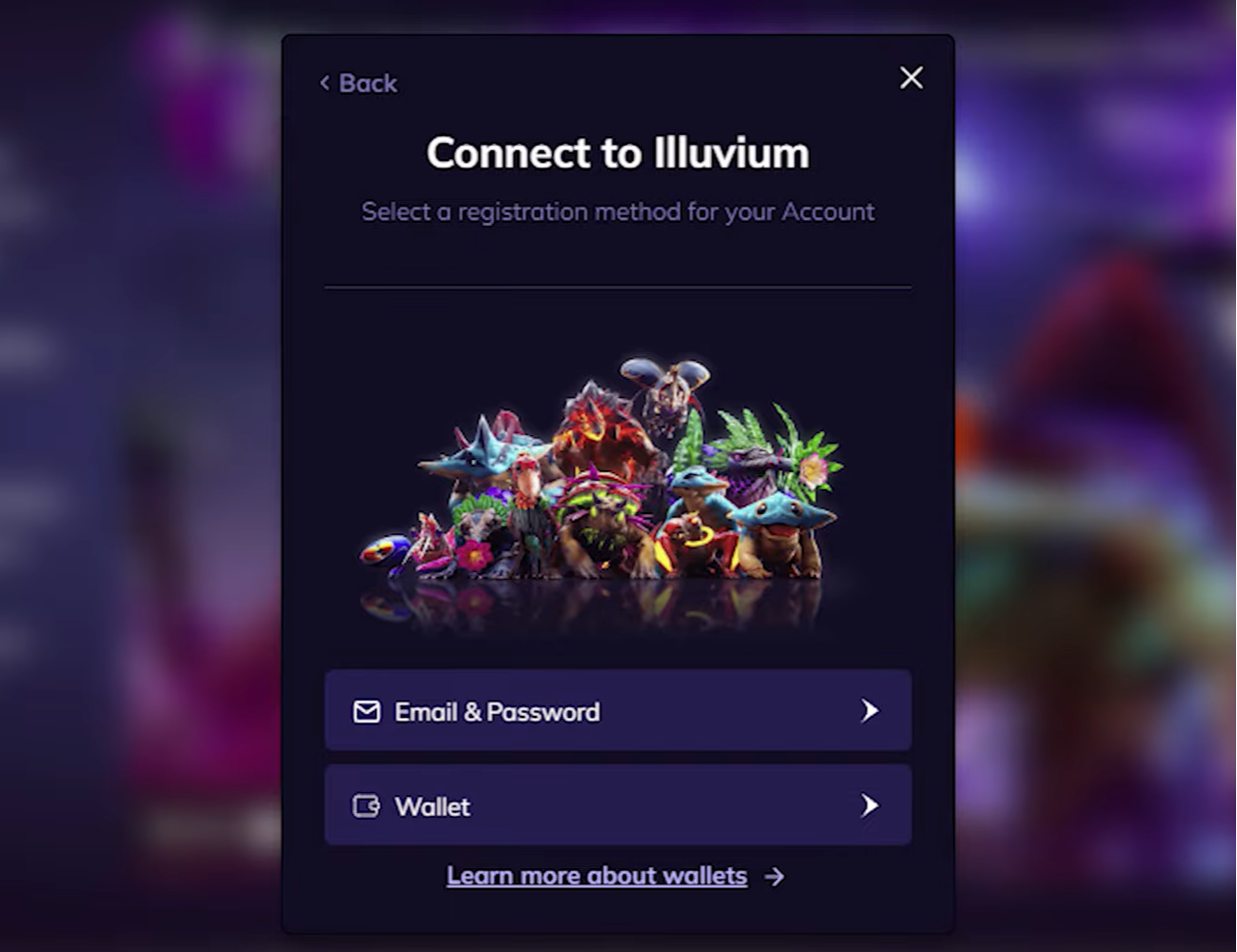This screenshot has width=1237, height=952.
Task: Click the blurred background right of dialog
Action: point(1095,476)
